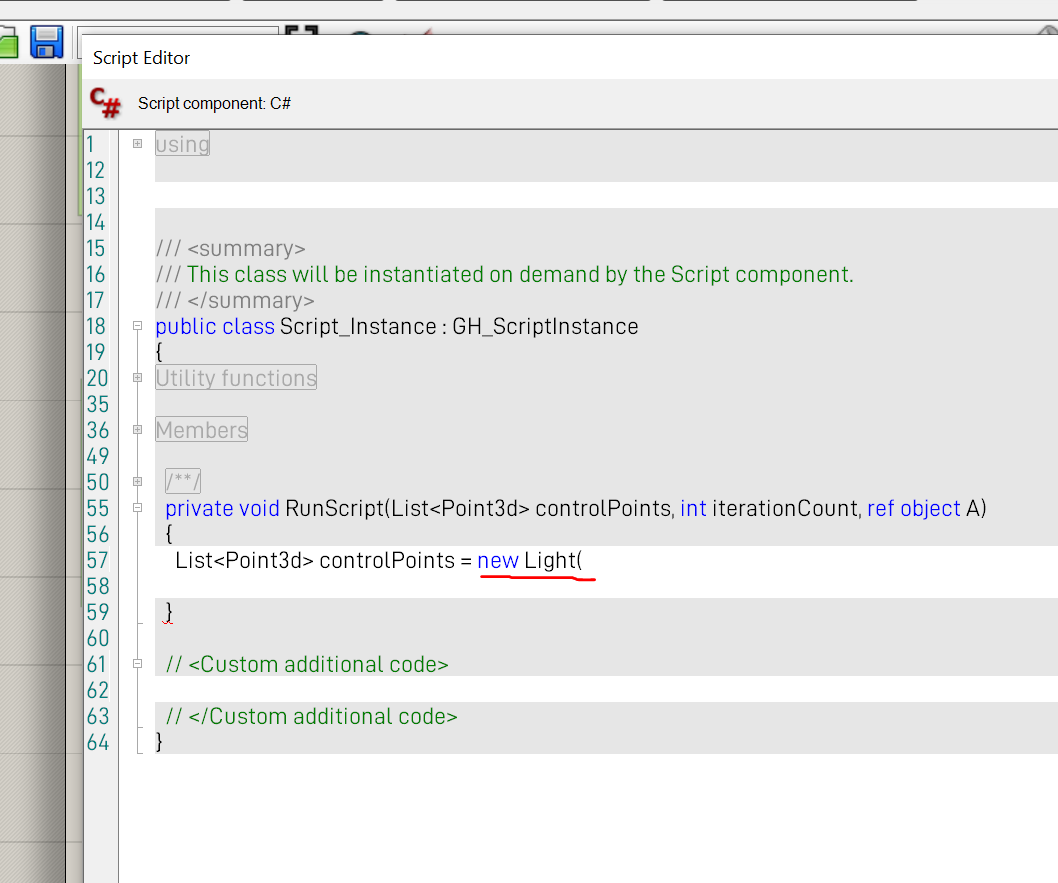Click the blue floppy-disk save icon
This screenshot has width=1058, height=883.
[x=47, y=42]
